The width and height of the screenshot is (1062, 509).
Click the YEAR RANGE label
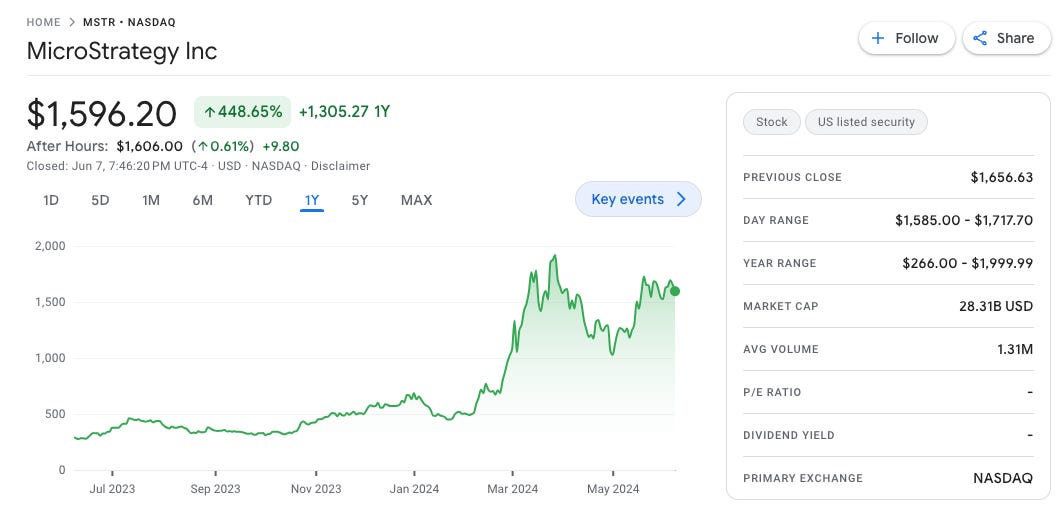tap(780, 263)
